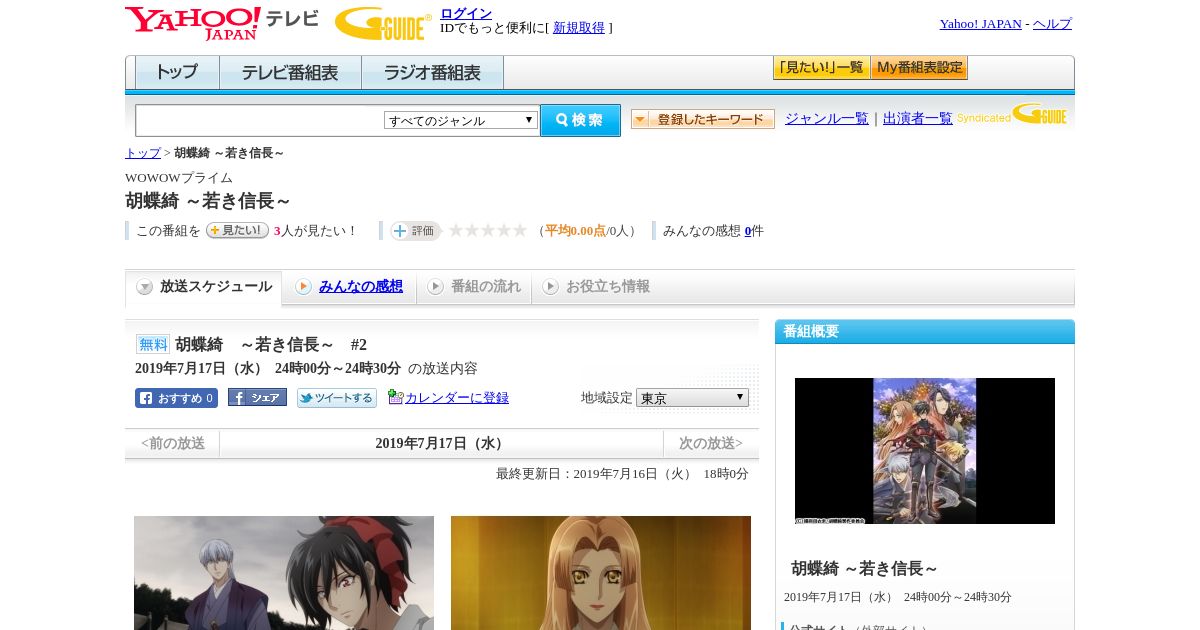1200x630 pixels.
Task: Click the 見たい! plus button
Action: (237, 230)
